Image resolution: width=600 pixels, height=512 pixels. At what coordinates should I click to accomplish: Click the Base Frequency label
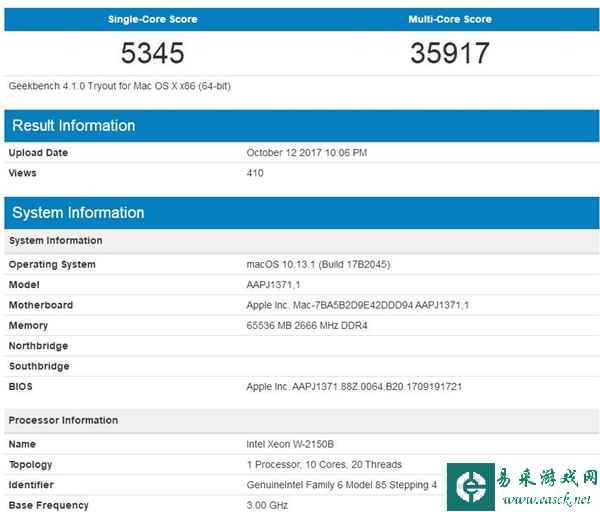(x=49, y=505)
